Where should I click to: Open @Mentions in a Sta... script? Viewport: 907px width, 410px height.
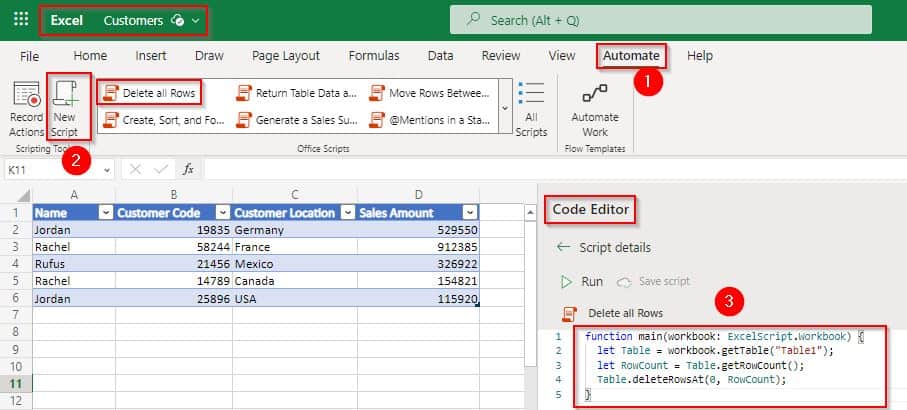coord(430,120)
